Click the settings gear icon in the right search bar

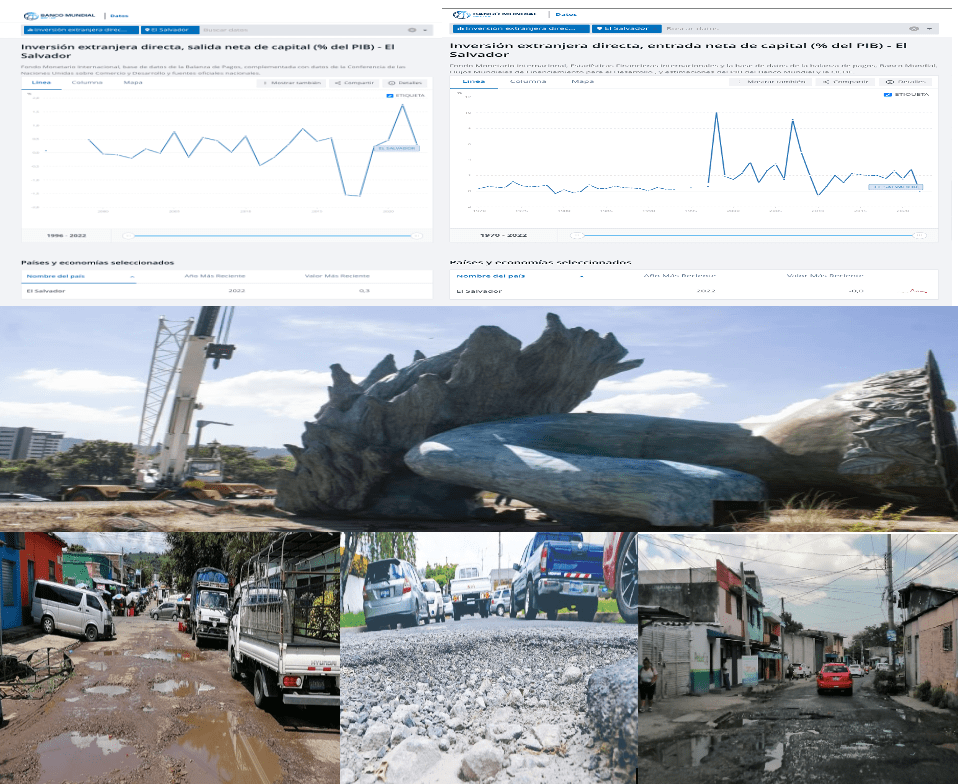914,29
